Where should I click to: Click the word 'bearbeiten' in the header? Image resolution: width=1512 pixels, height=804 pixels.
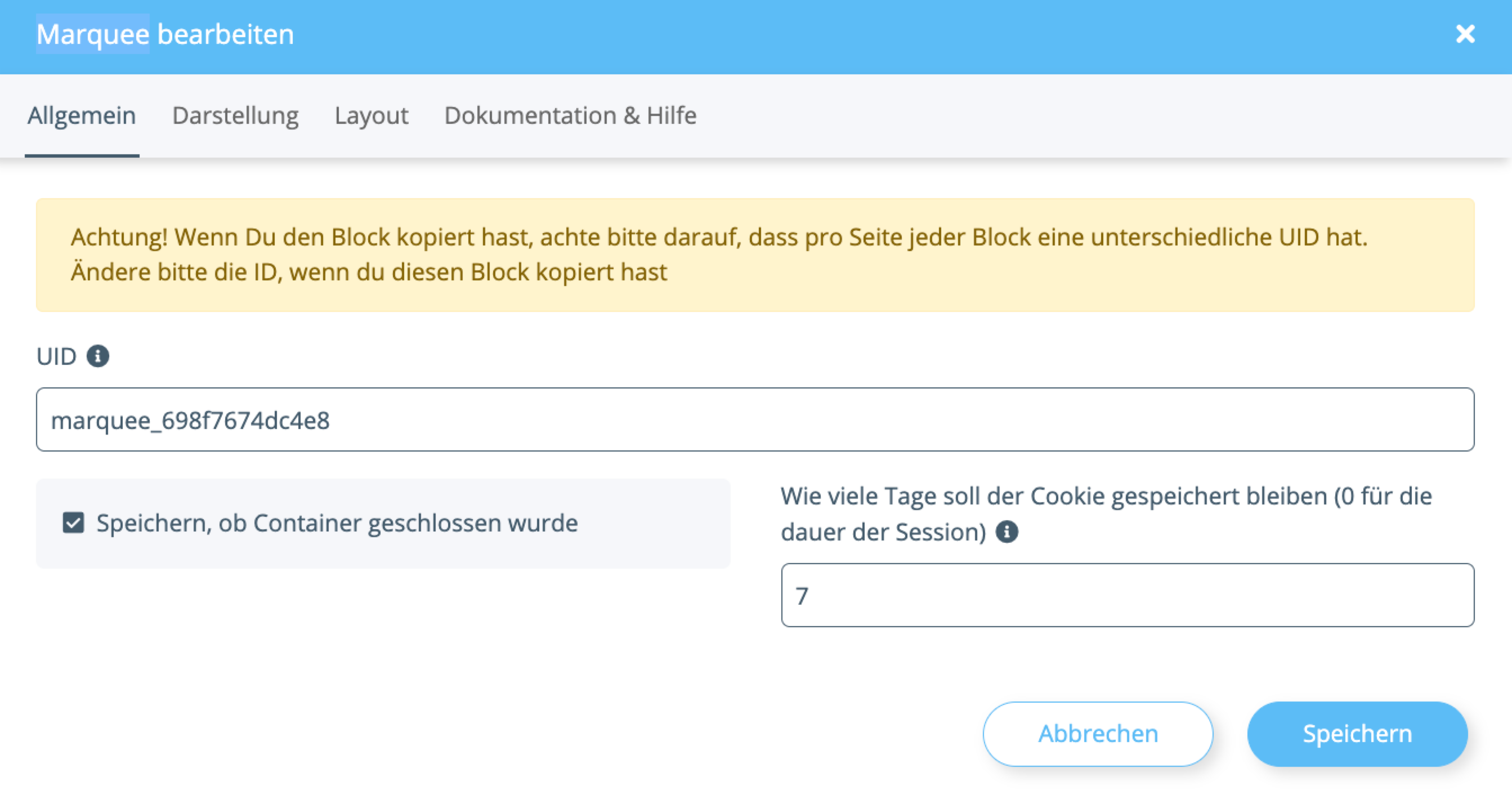pos(226,34)
